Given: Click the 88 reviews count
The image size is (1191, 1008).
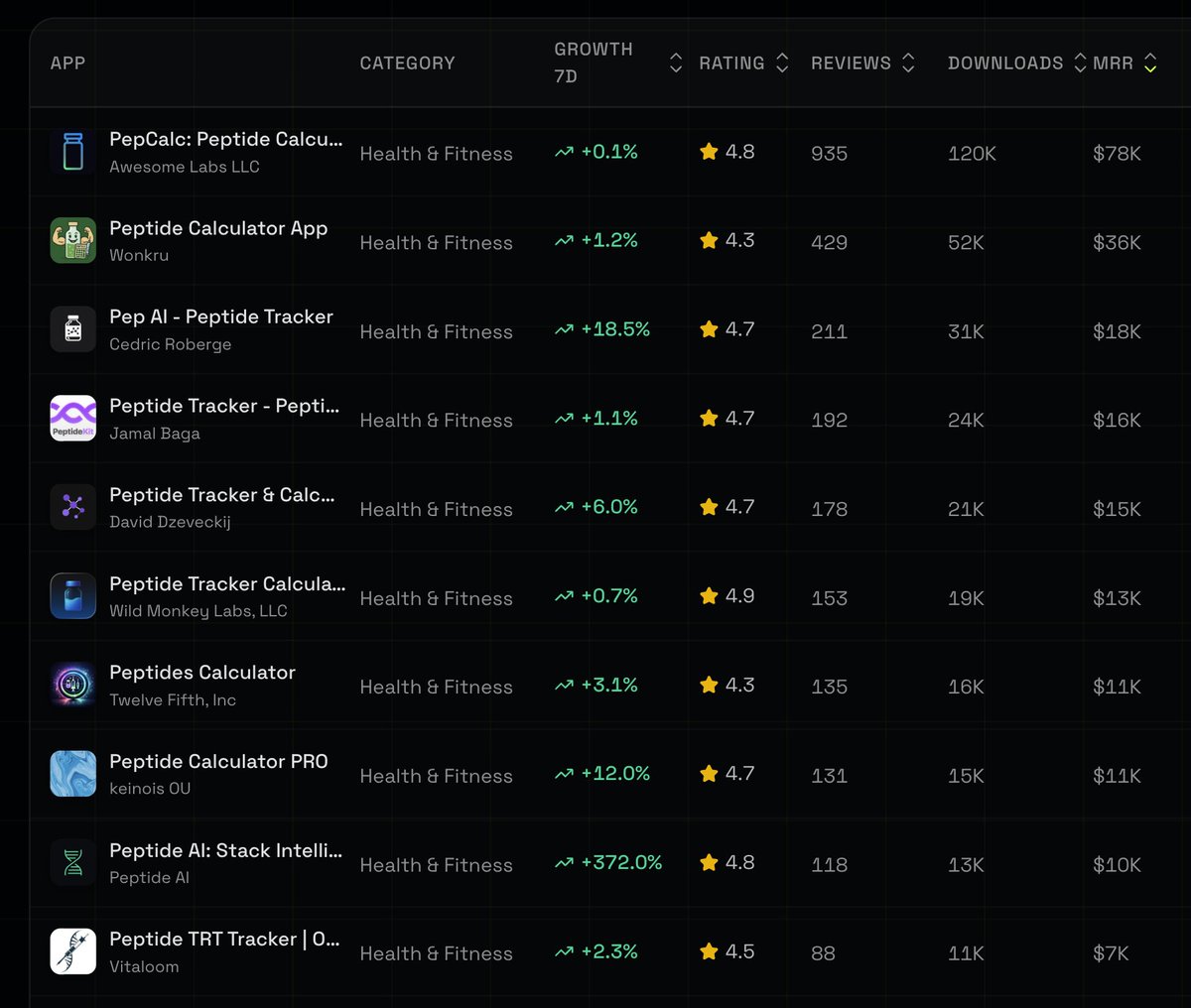Looking at the screenshot, I should 823,953.
